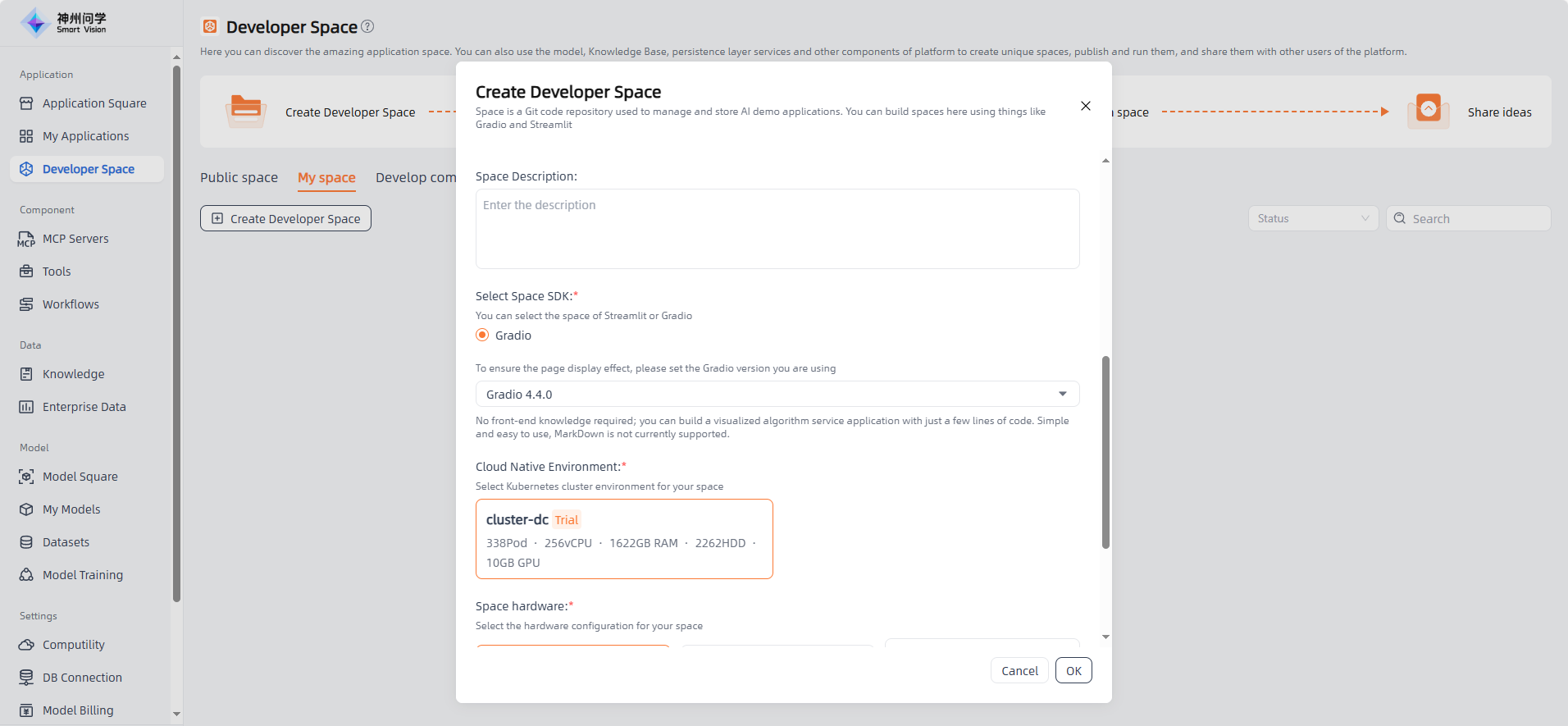Open the Tools toolbox icon
This screenshot has height=726, width=1568.
(26, 272)
